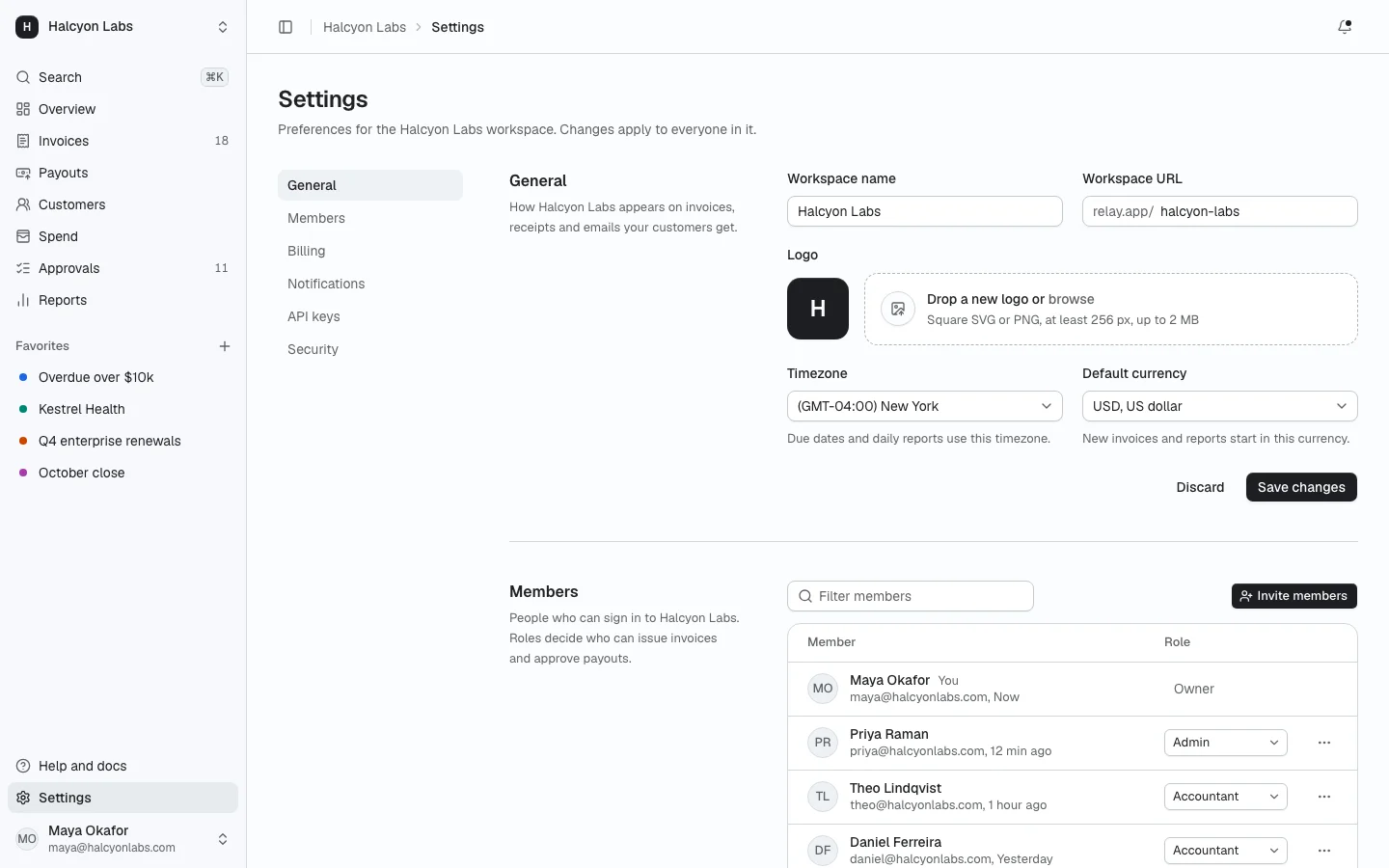Click the Discard button
This screenshot has height=868, width=1389.
coord(1200,487)
